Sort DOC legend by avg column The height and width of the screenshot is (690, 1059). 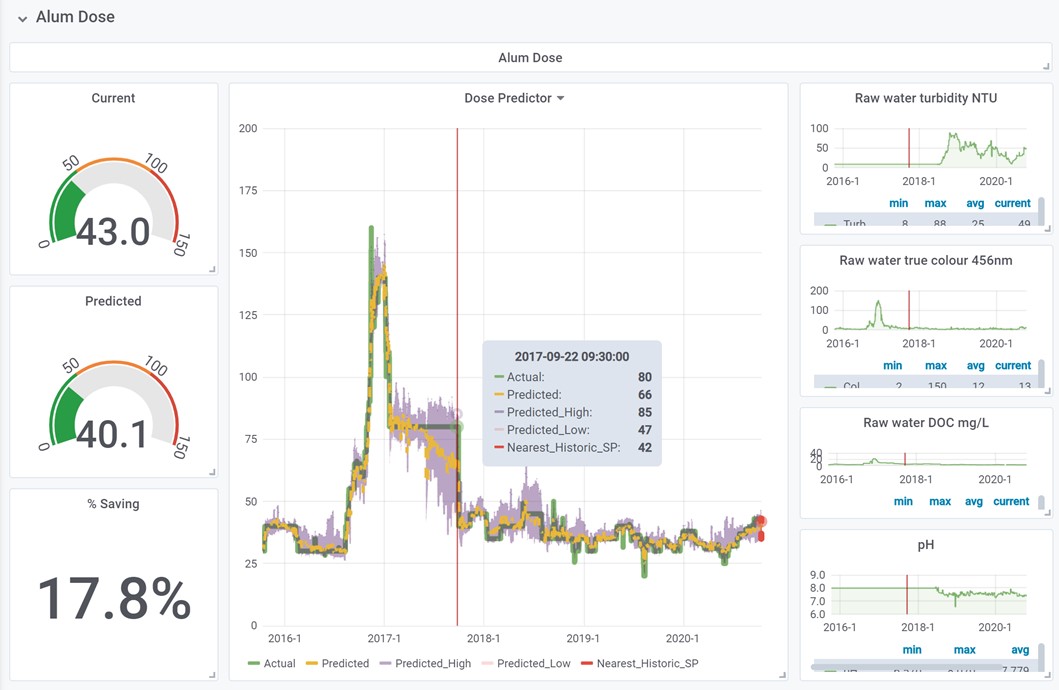(x=974, y=501)
